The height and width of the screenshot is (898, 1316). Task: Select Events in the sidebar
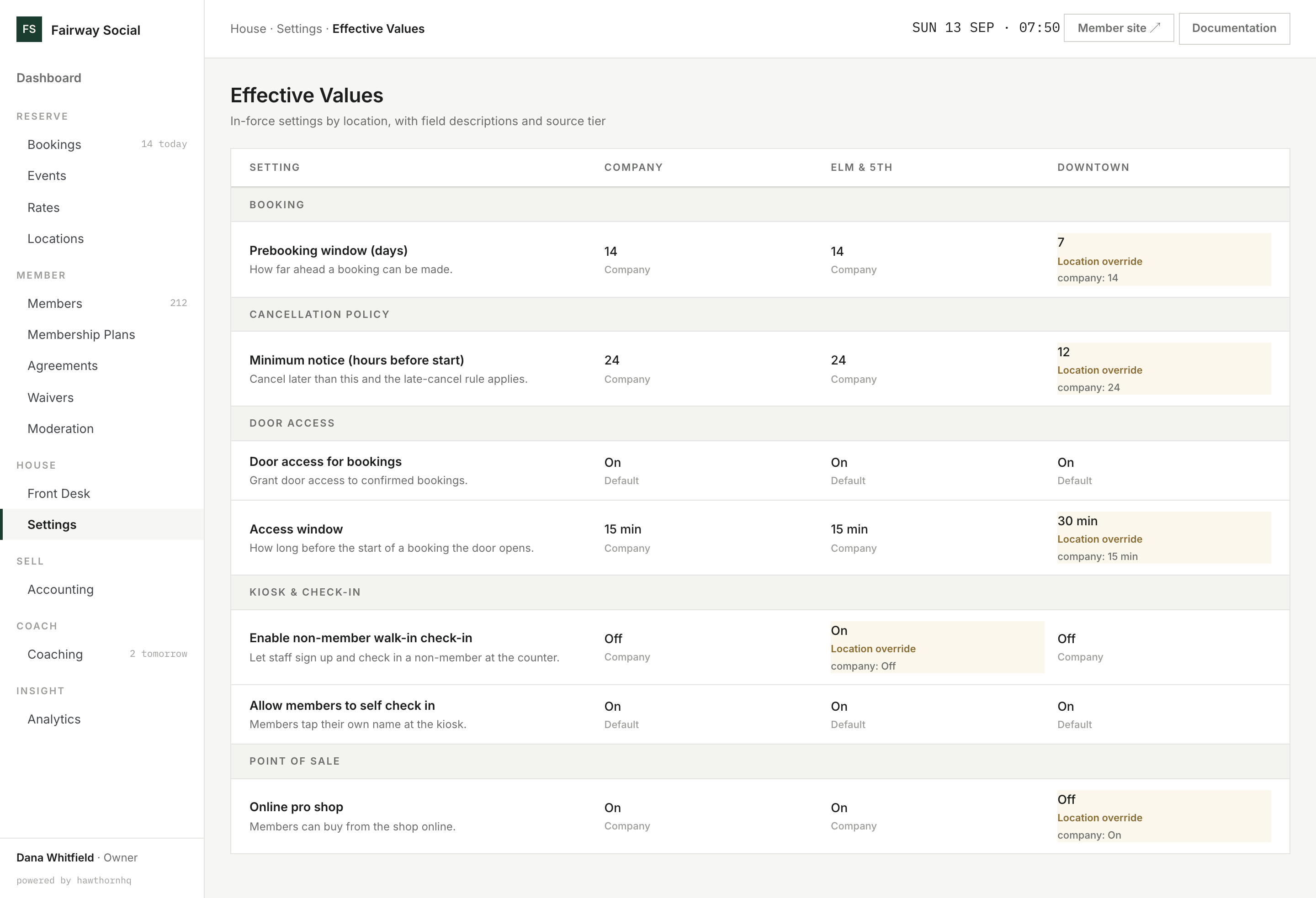(x=102, y=175)
